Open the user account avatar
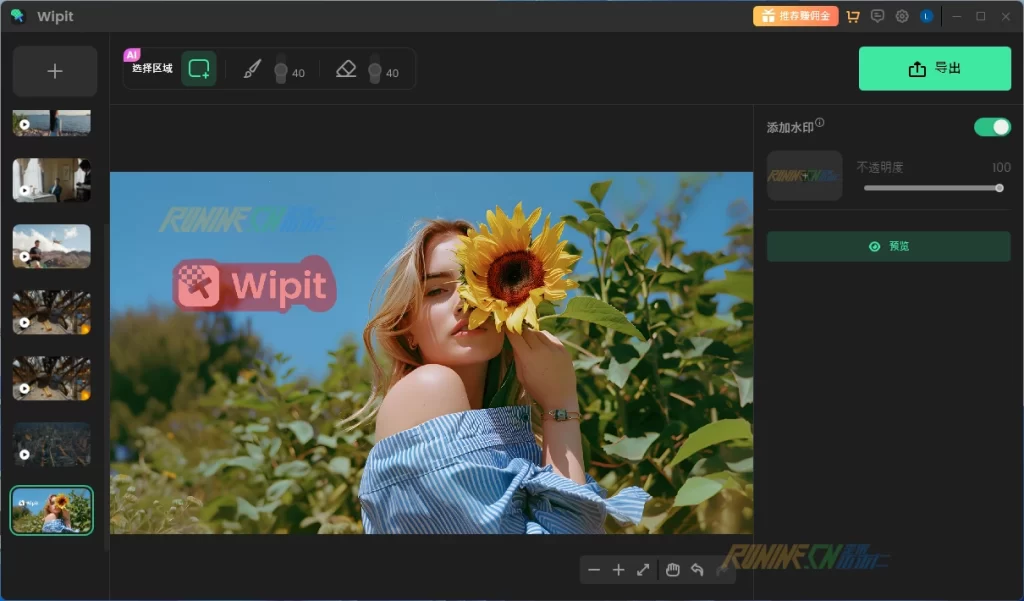 pyautogui.click(x=926, y=16)
